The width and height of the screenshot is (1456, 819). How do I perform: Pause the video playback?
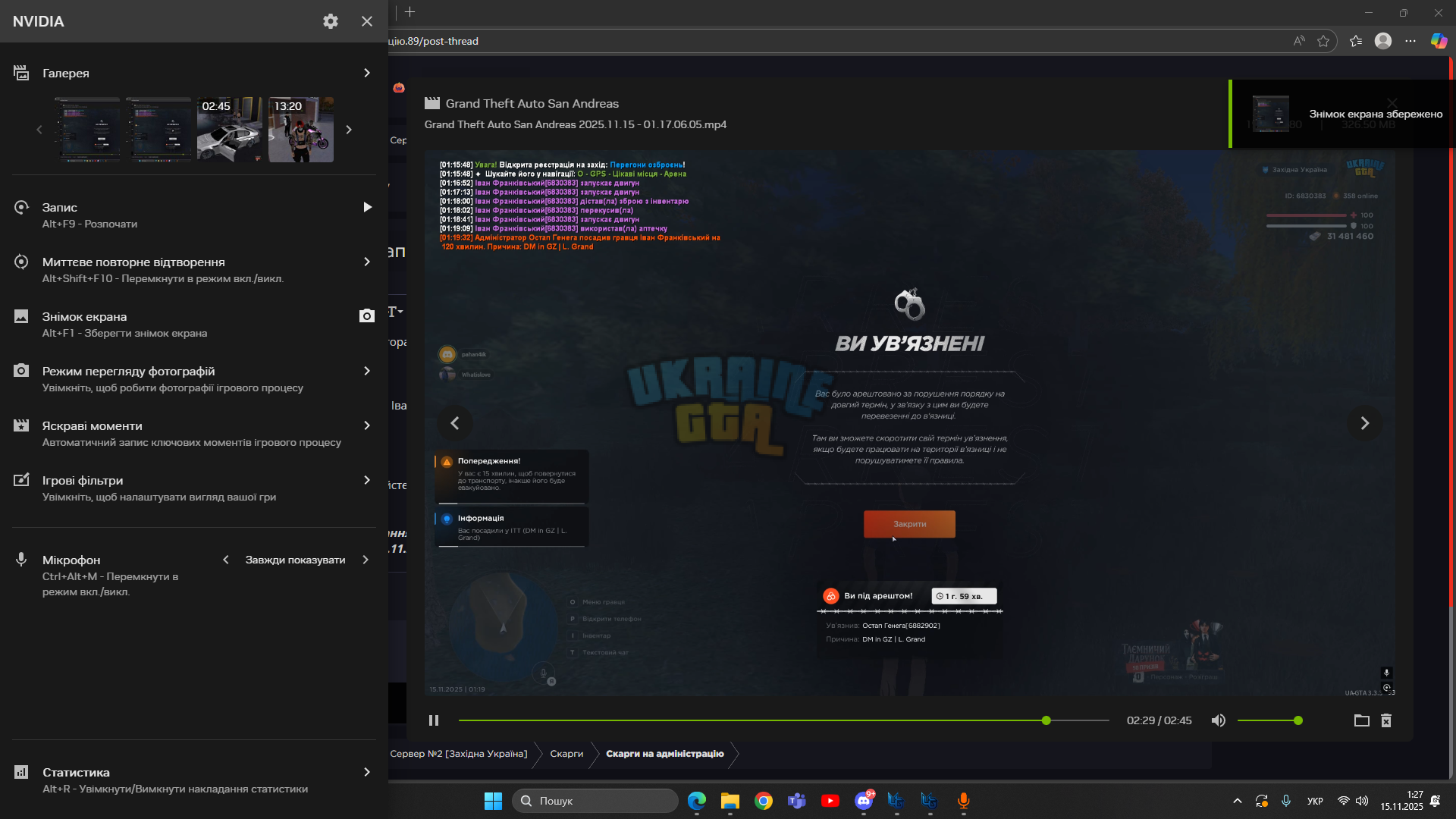(x=434, y=720)
